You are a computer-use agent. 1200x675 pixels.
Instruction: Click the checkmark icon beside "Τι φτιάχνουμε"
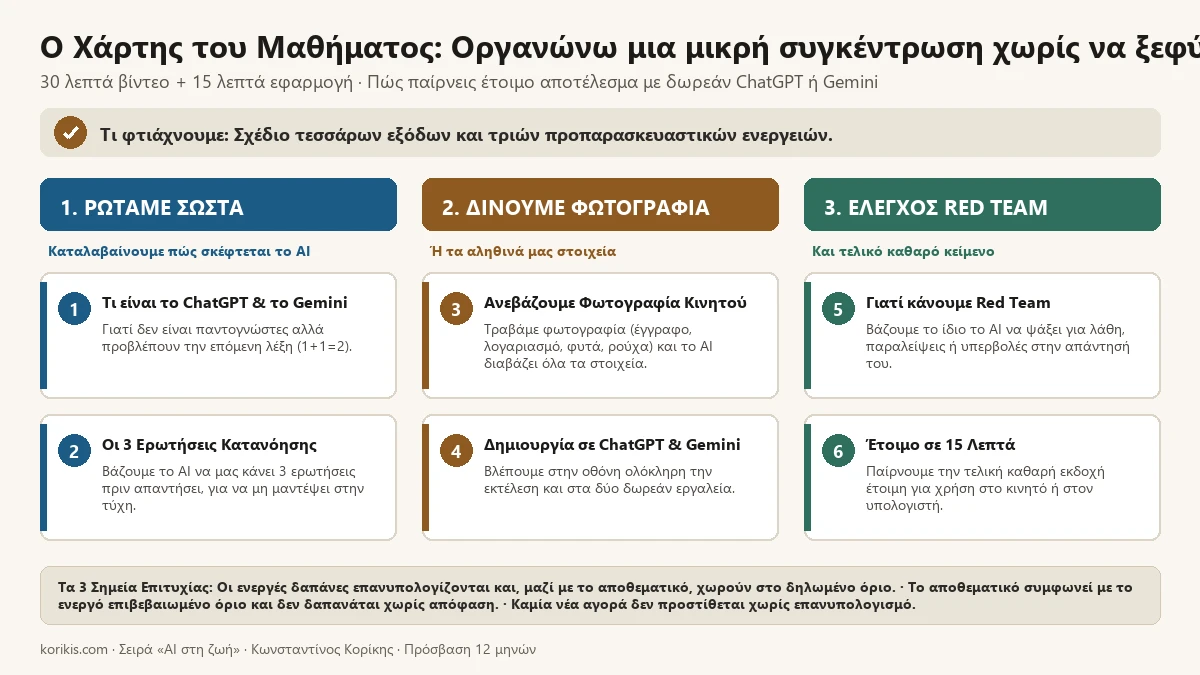pos(70,133)
